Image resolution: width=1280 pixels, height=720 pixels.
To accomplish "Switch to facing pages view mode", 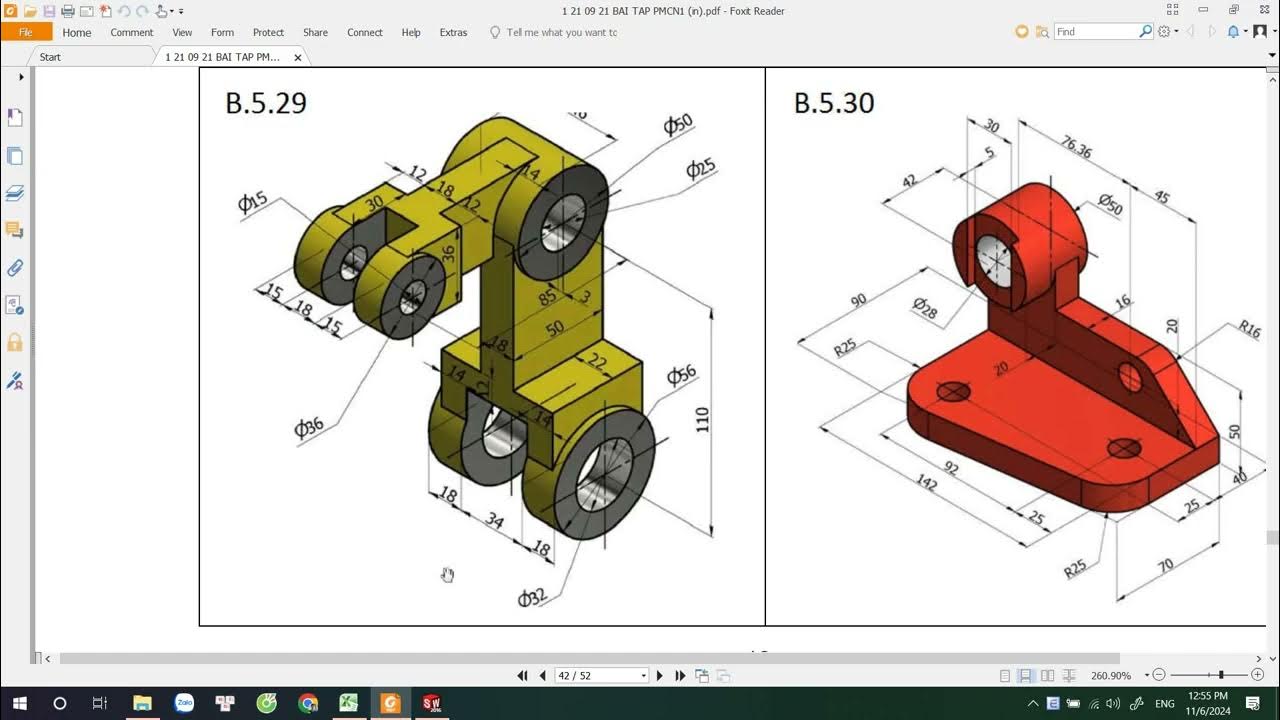I will 1047,676.
